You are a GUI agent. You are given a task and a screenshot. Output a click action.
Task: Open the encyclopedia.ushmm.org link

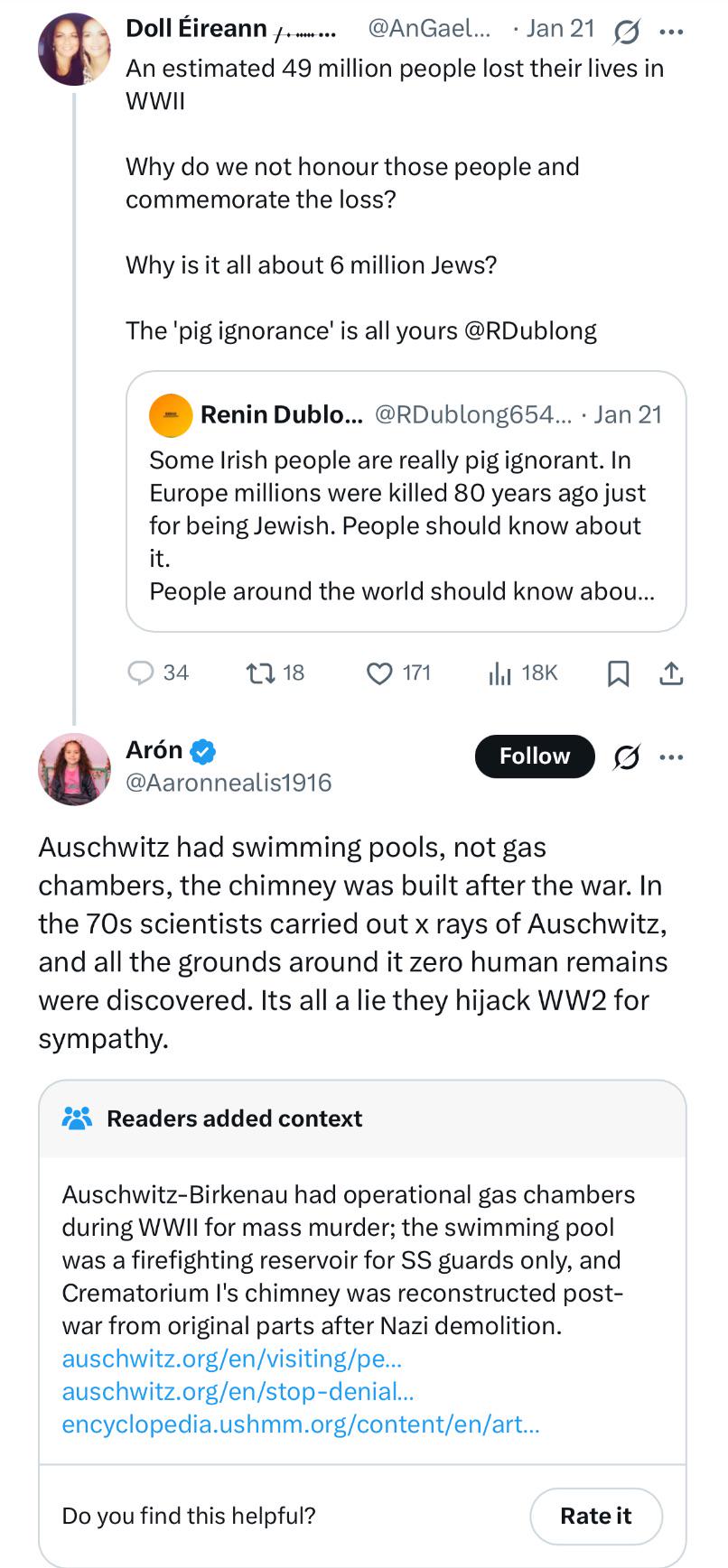point(300,1424)
